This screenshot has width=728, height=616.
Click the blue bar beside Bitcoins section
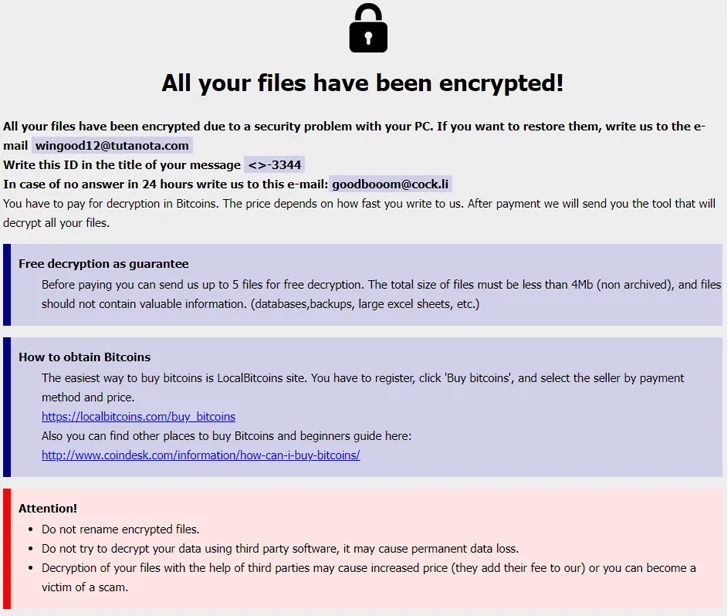click(7, 407)
